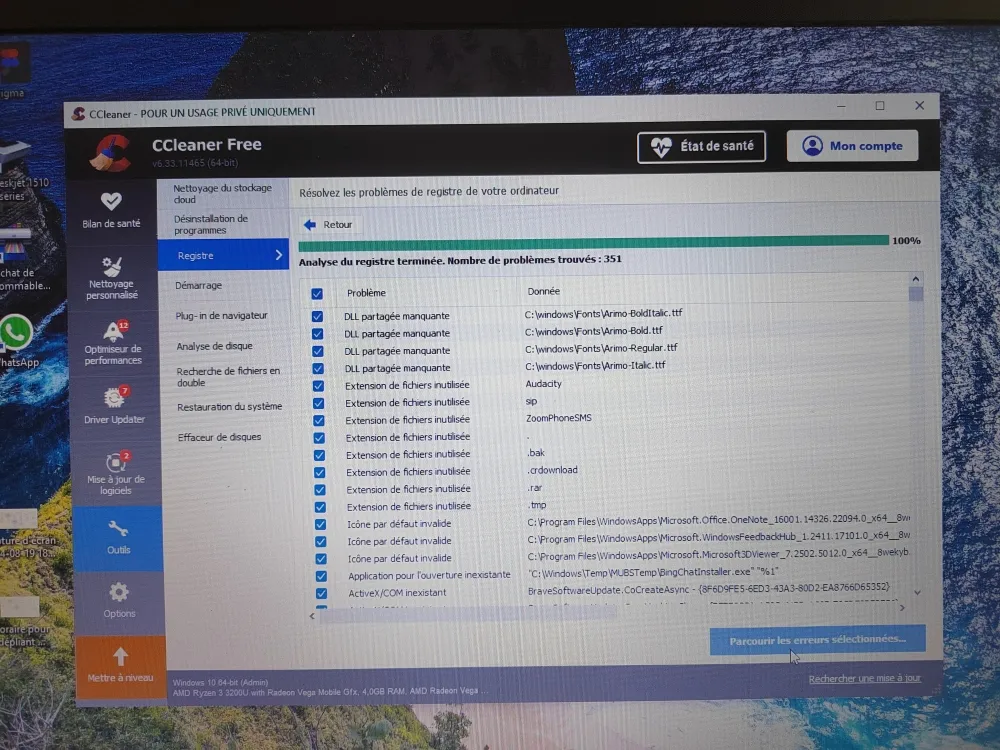This screenshot has width=1000, height=750.
Task: Toggle the select-all checkbox in header
Action: click(x=317, y=294)
